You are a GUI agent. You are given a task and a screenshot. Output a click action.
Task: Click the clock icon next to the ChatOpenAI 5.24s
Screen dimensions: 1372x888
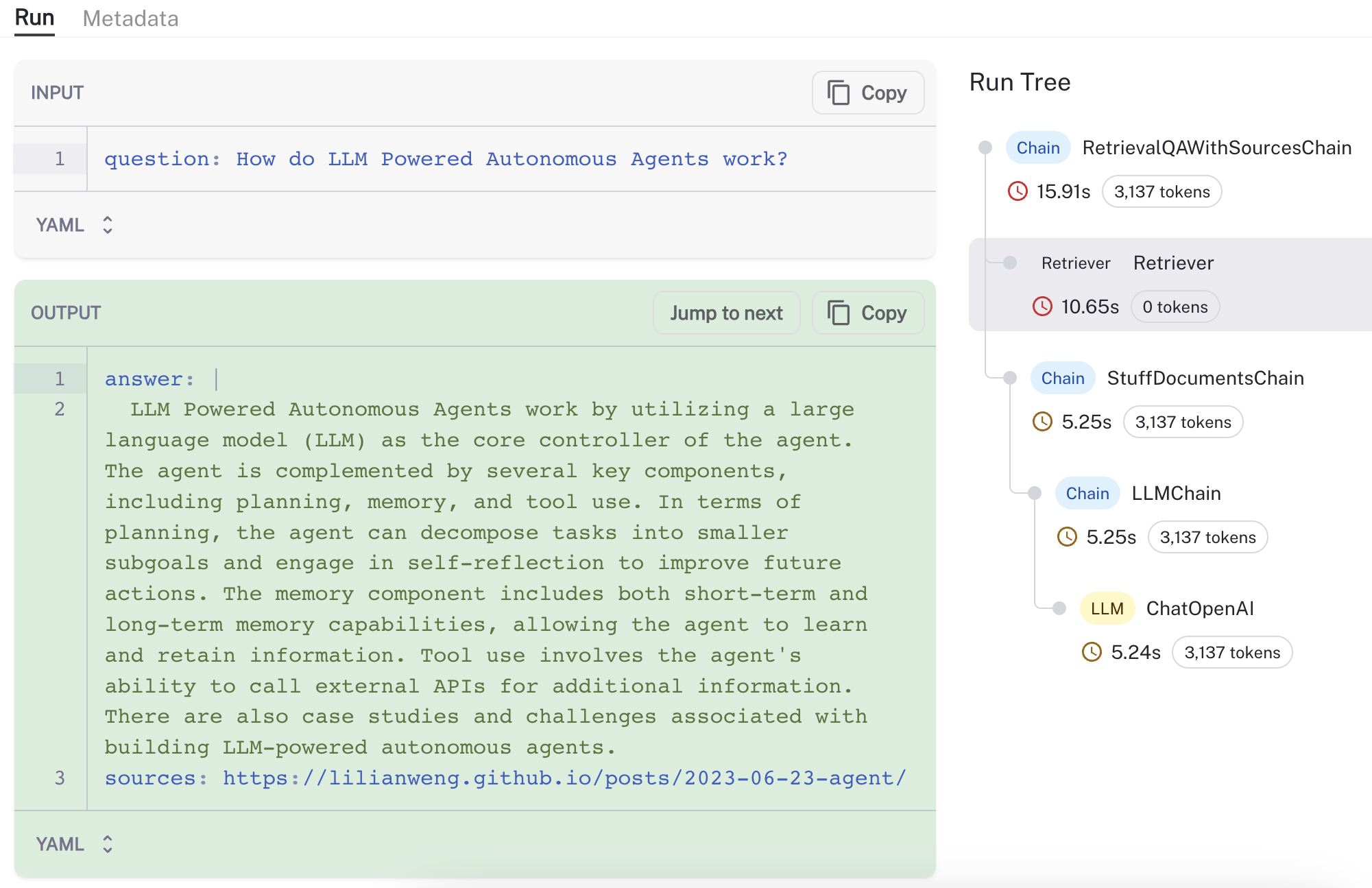click(x=1092, y=652)
